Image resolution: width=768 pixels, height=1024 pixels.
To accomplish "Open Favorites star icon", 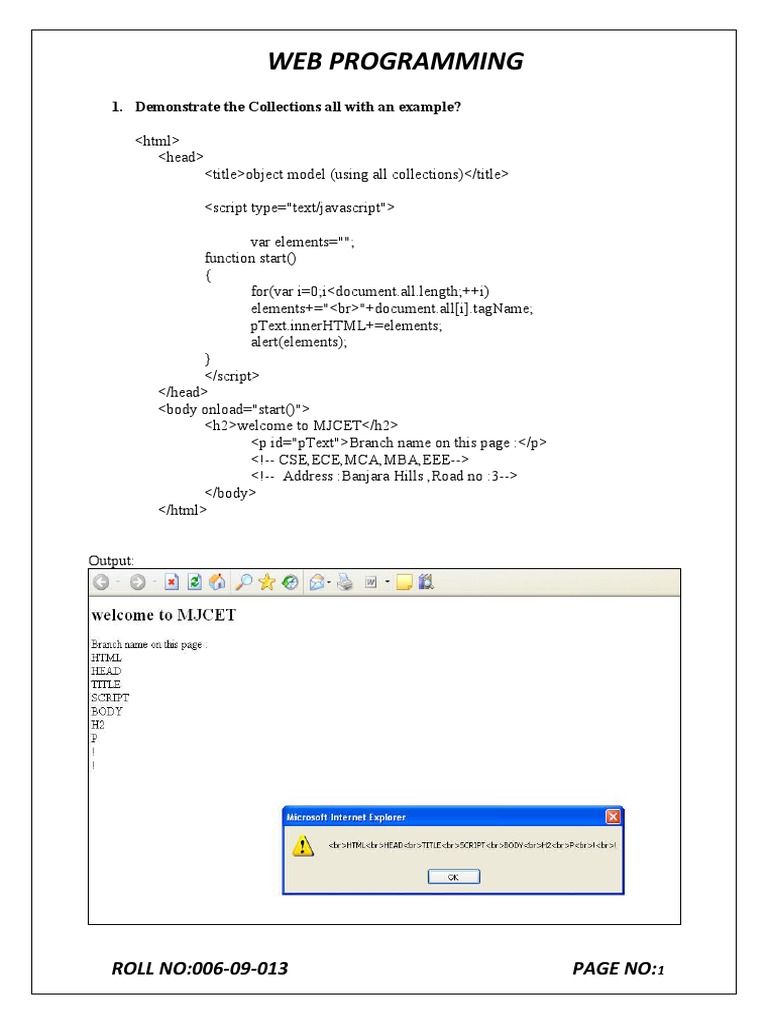I will (x=266, y=582).
